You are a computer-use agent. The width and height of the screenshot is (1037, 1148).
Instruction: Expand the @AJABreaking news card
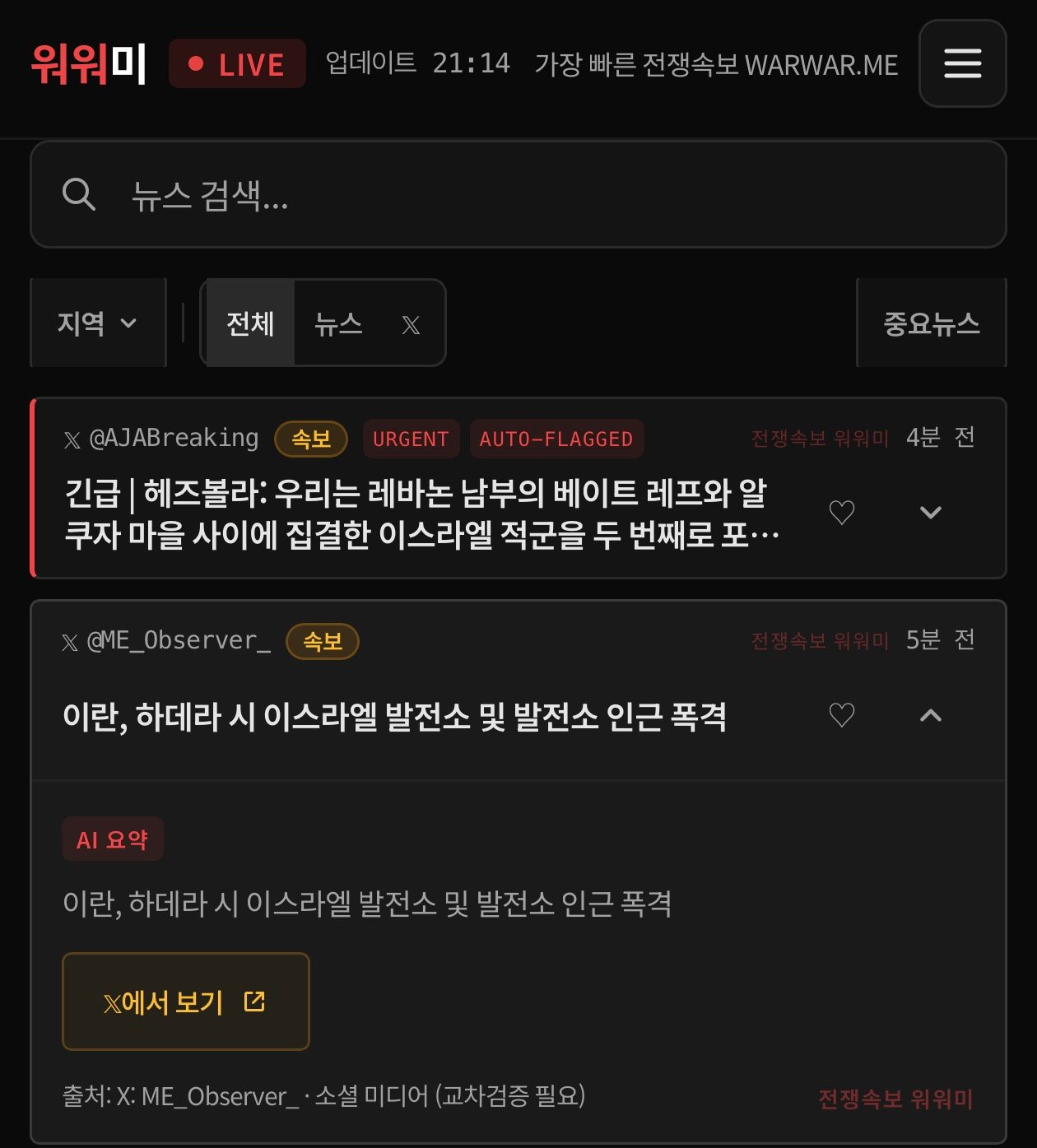930,513
